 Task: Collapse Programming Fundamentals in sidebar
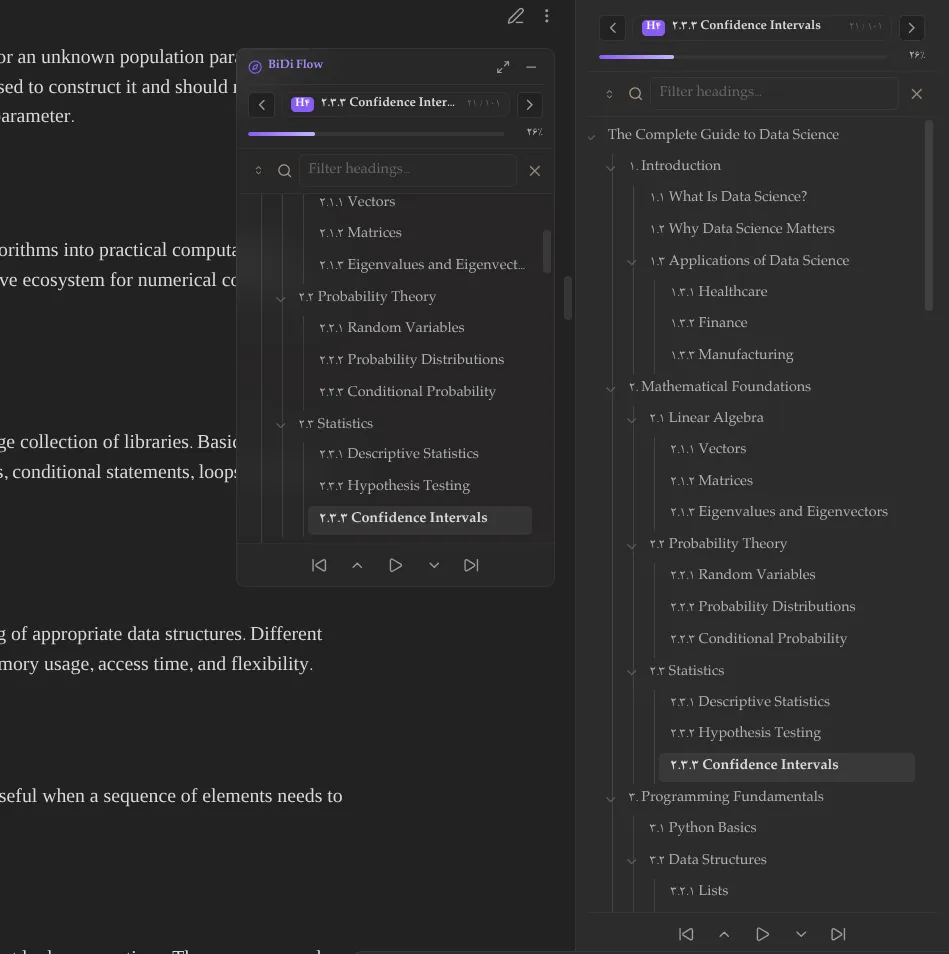click(x=611, y=798)
